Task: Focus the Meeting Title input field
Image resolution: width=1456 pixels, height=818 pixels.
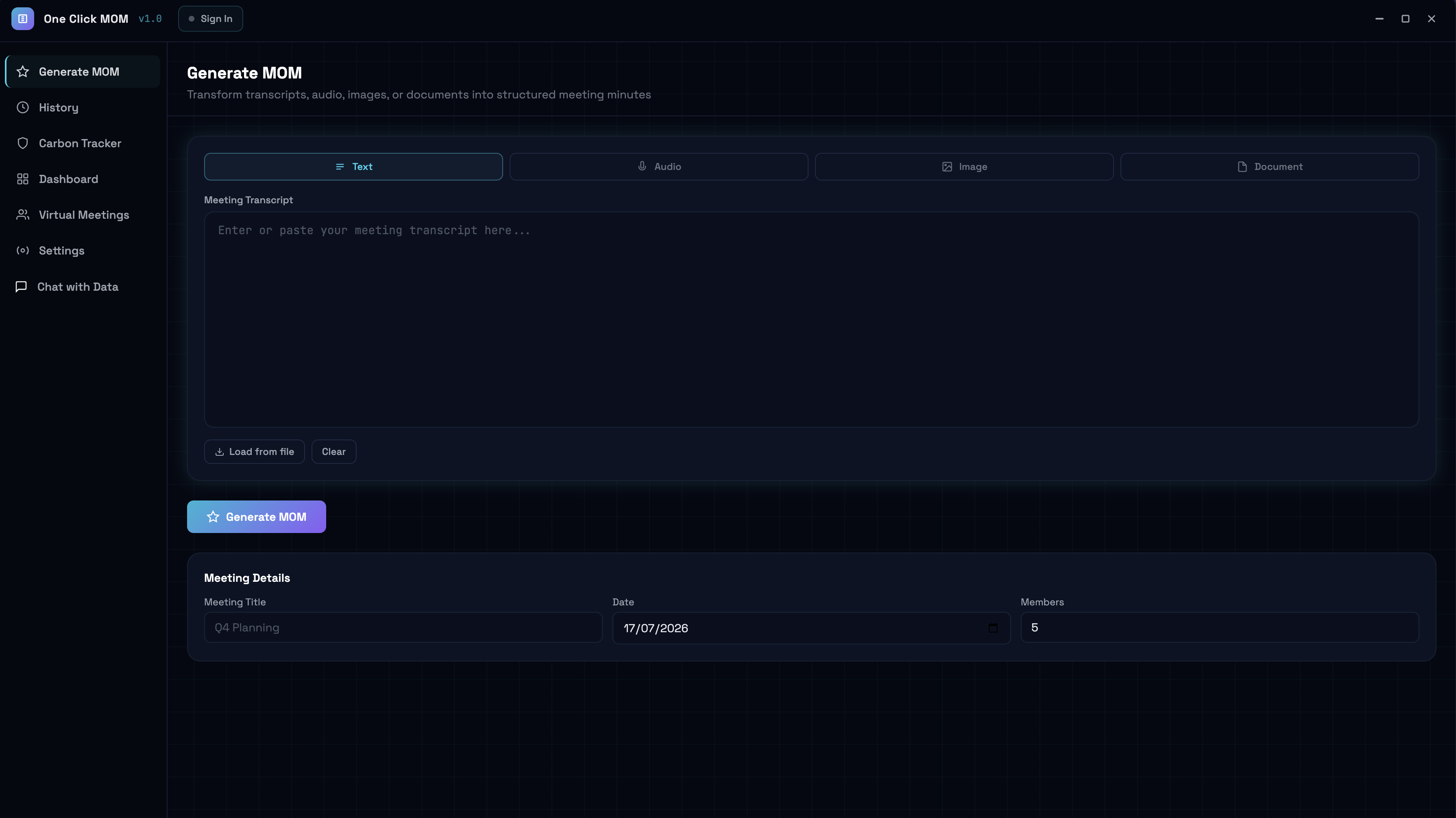Action: [403, 627]
